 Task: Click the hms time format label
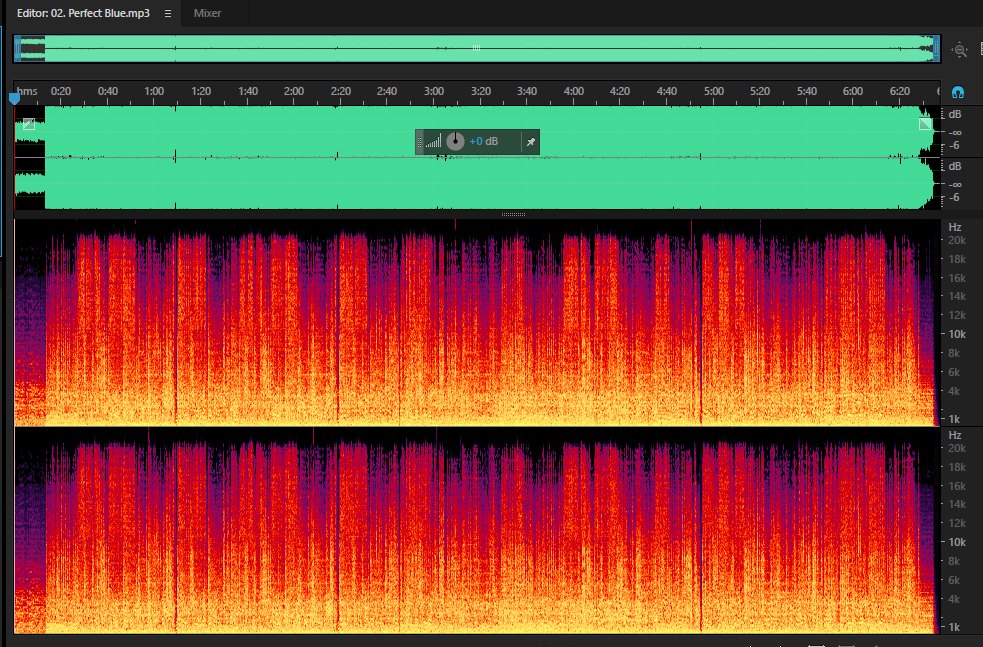[27, 92]
